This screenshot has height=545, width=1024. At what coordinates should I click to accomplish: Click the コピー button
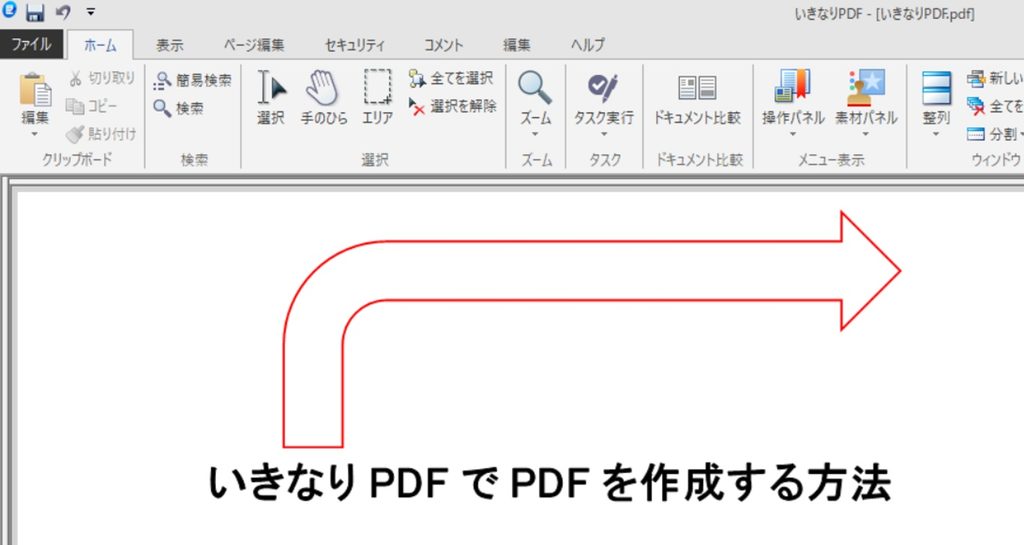[x=91, y=106]
